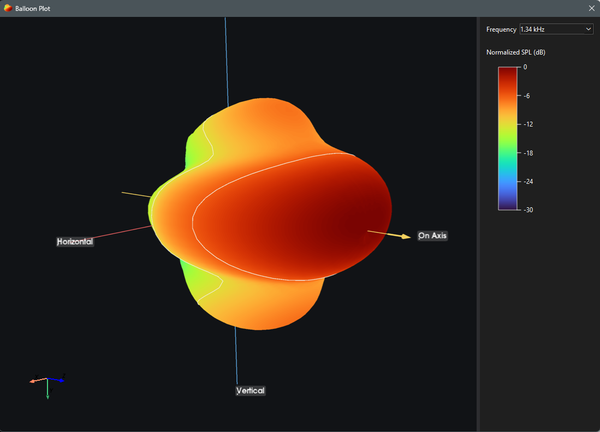Click the Horizontal axis label

click(x=75, y=241)
